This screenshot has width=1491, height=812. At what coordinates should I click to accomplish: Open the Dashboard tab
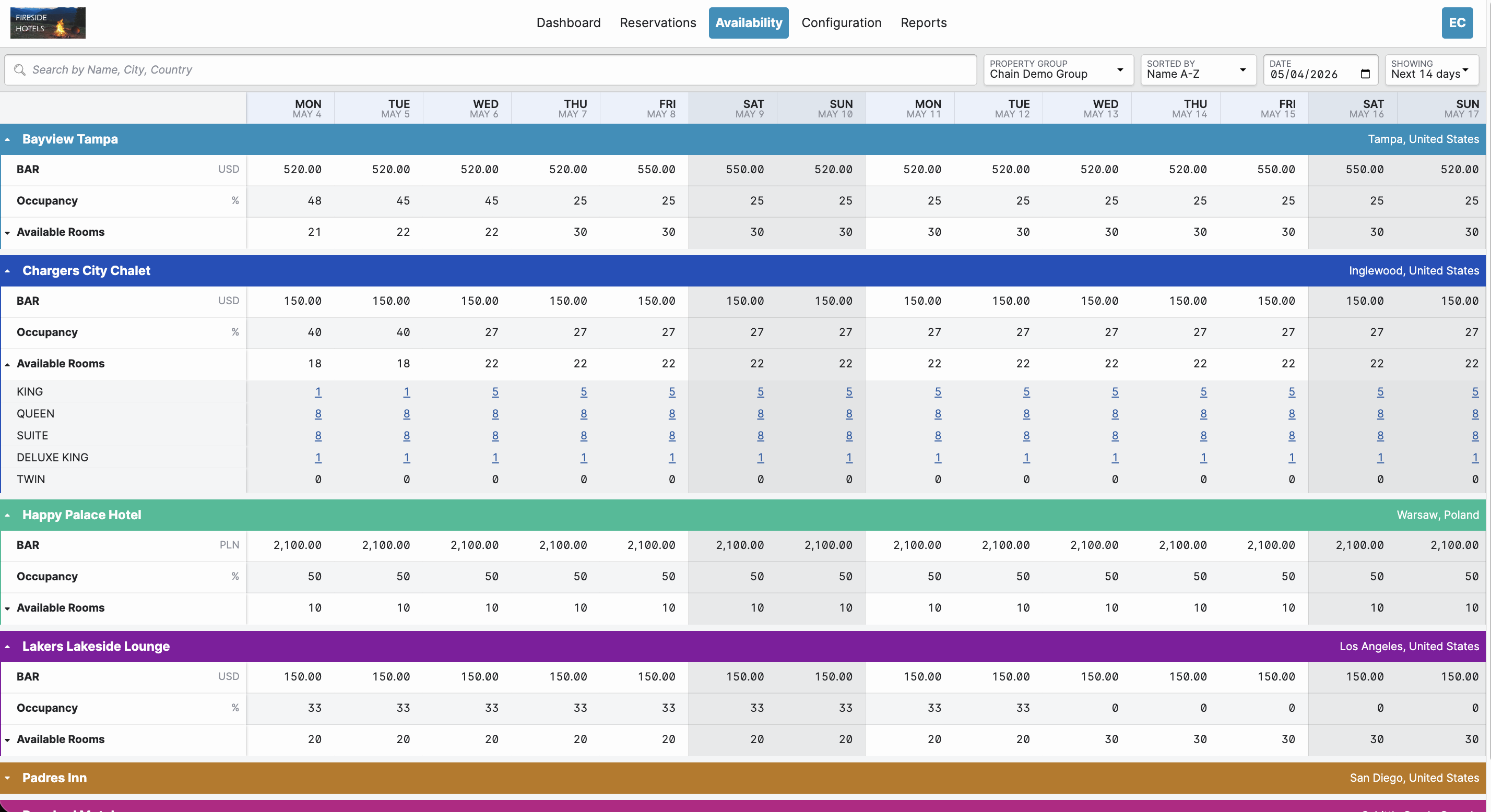pos(569,23)
